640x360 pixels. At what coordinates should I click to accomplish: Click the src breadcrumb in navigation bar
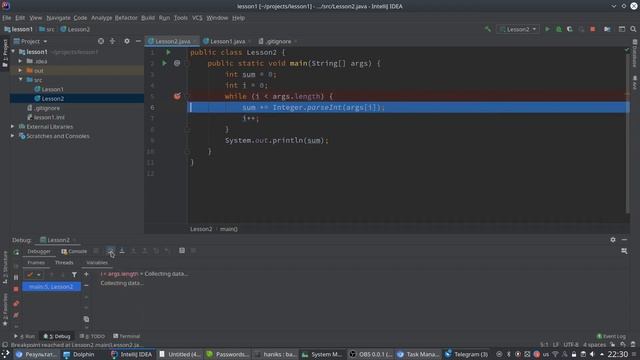pyautogui.click(x=47, y=29)
